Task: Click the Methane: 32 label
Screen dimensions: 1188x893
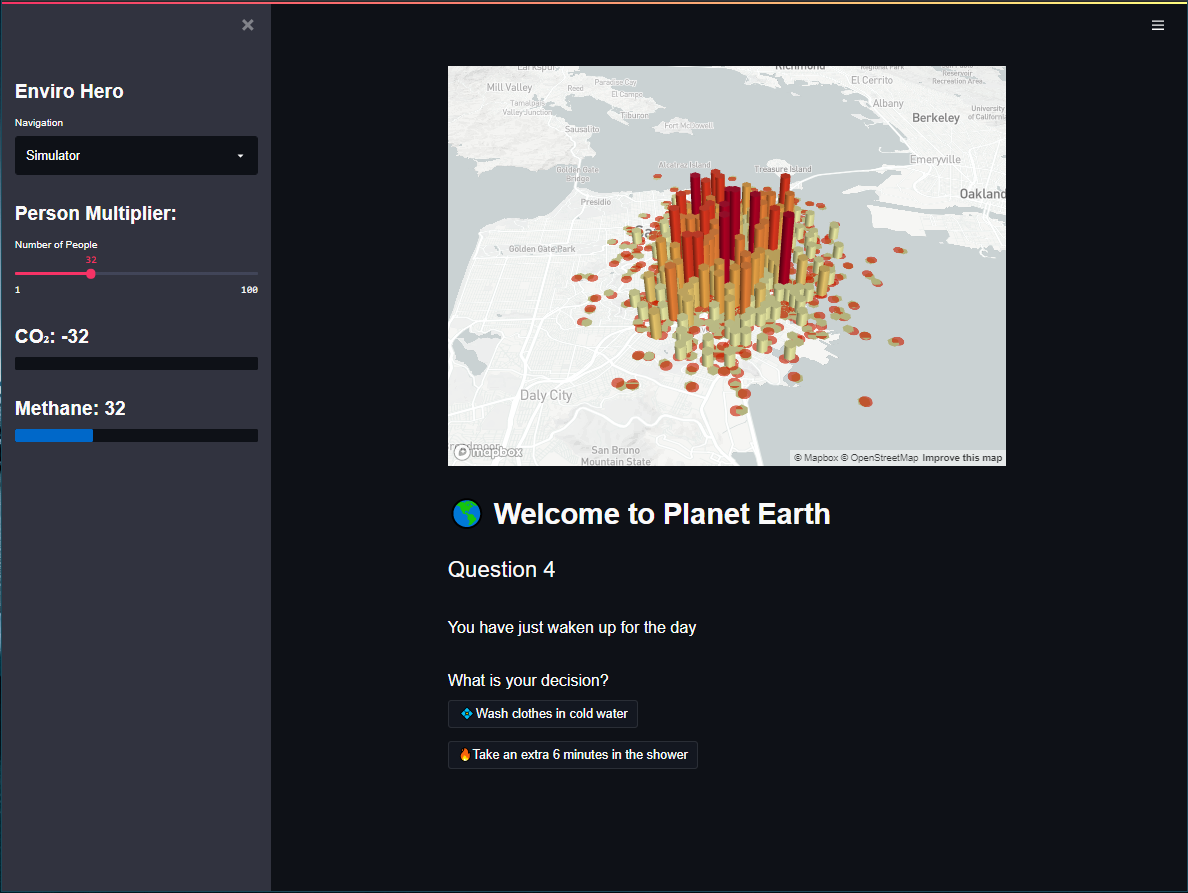Action: (70, 408)
